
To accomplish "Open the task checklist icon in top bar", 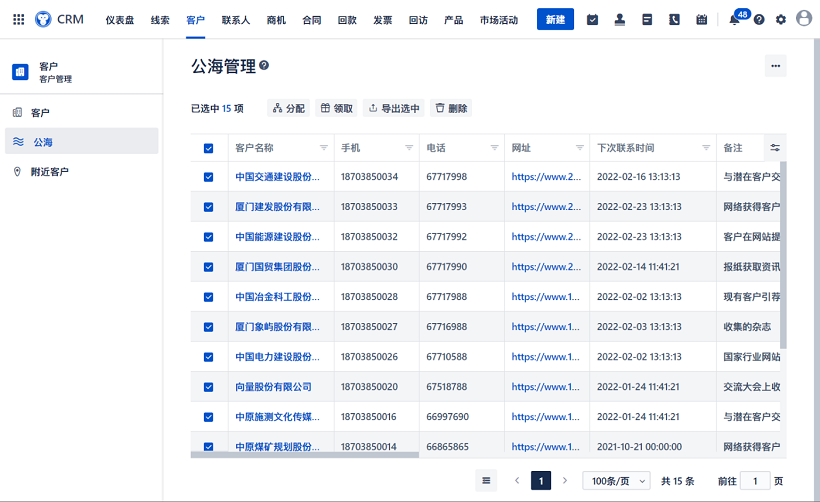I will (x=592, y=20).
